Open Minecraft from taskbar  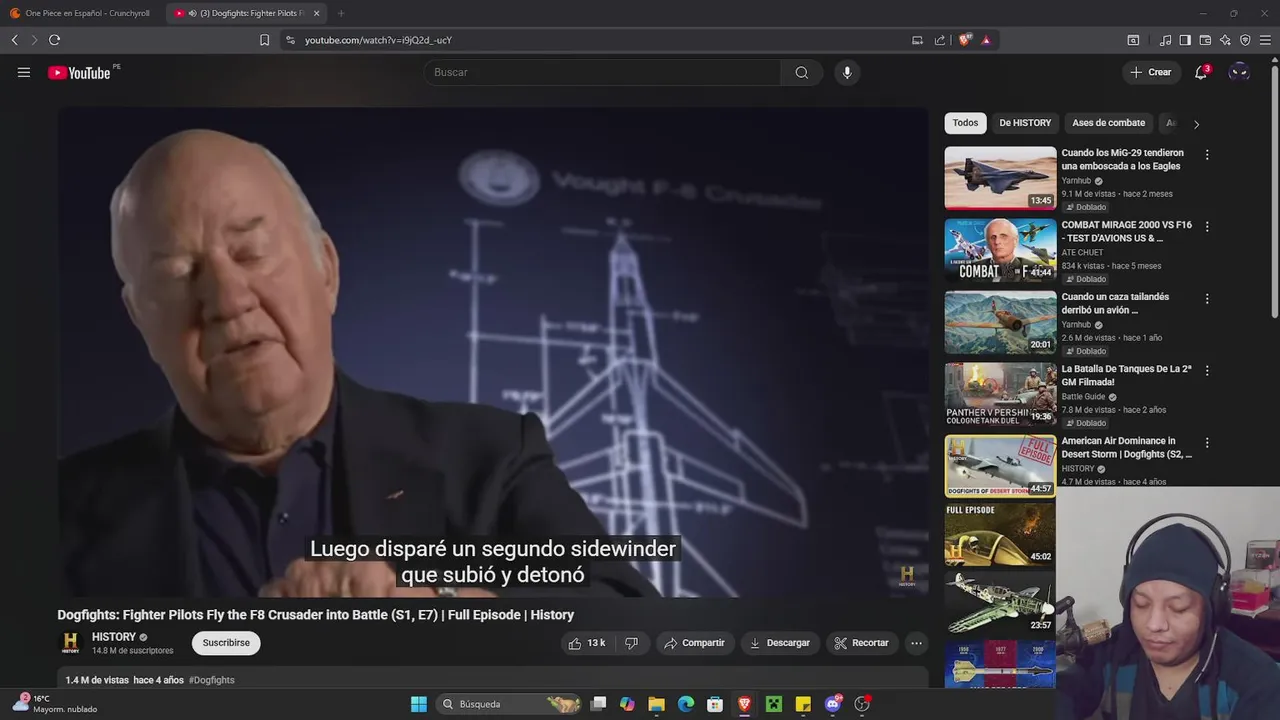(x=774, y=704)
